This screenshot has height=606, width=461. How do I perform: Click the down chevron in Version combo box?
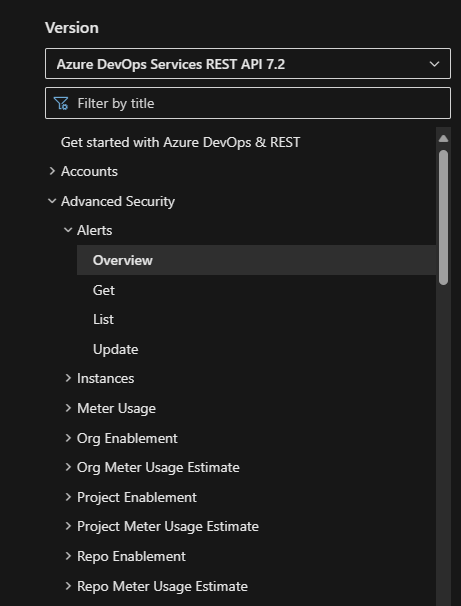pos(435,64)
